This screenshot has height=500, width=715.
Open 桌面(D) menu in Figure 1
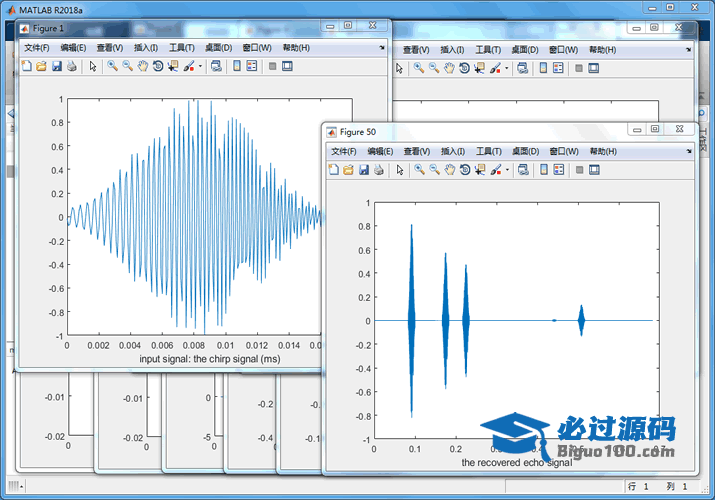tap(218, 48)
